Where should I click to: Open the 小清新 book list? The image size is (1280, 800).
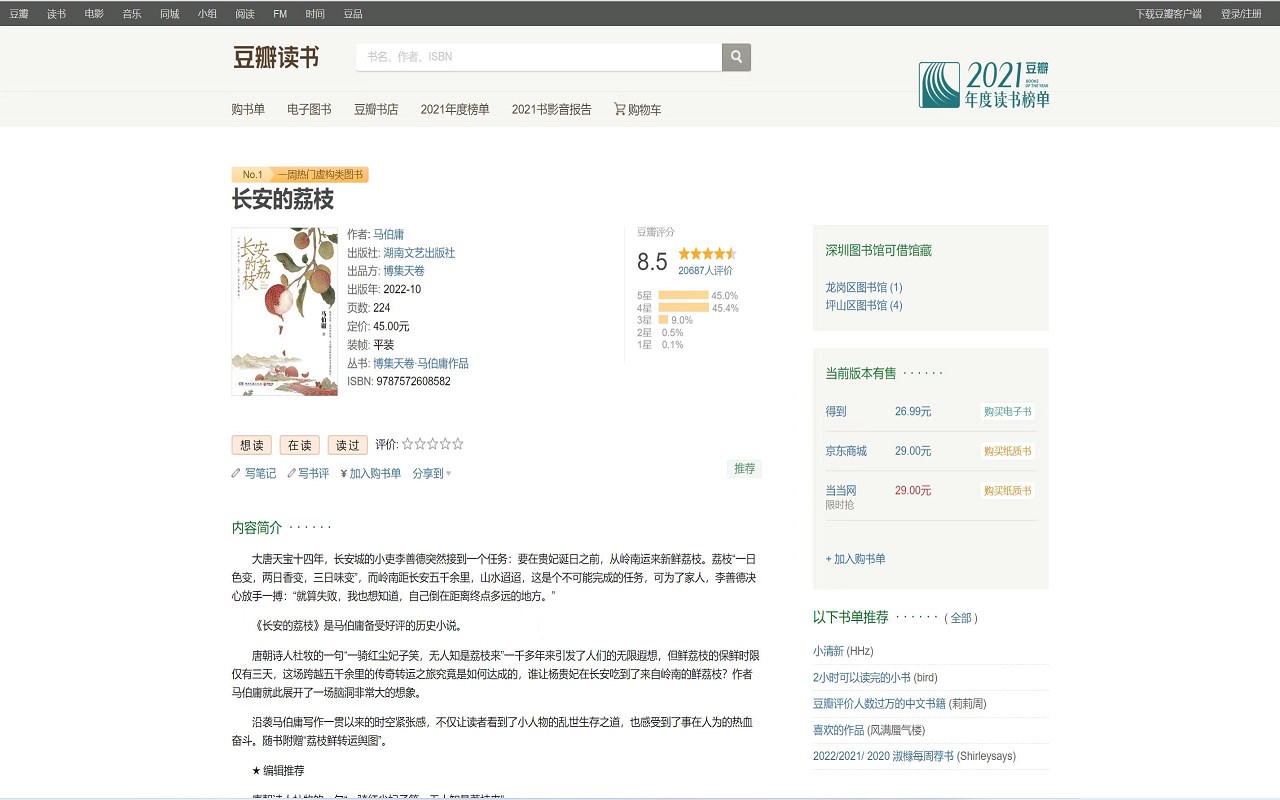click(829, 651)
